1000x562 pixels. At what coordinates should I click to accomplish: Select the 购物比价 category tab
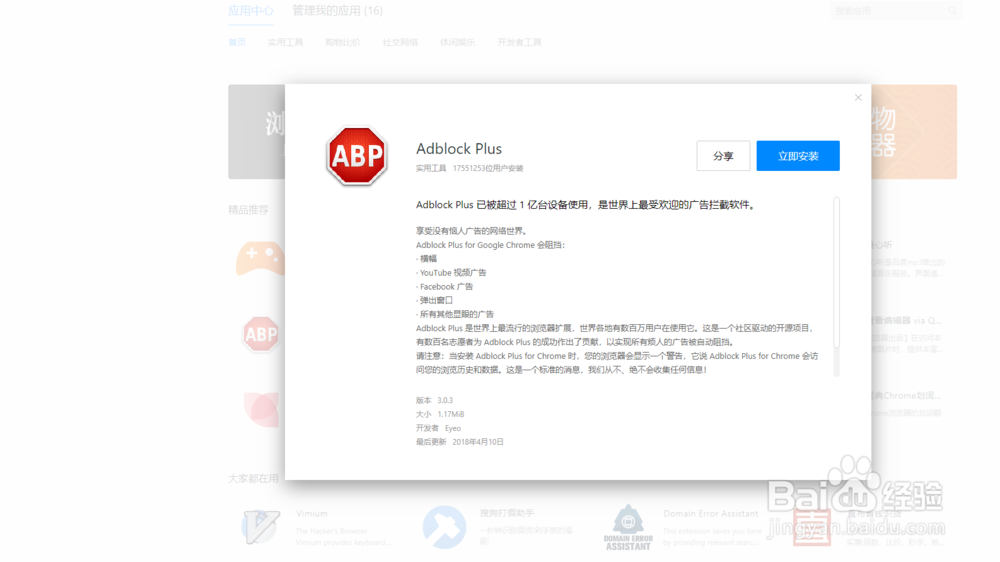point(342,42)
